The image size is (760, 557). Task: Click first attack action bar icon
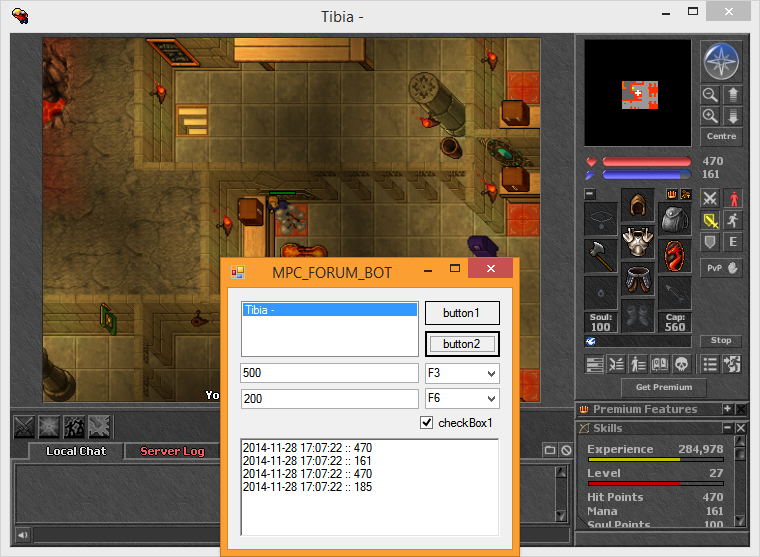[x=24, y=427]
